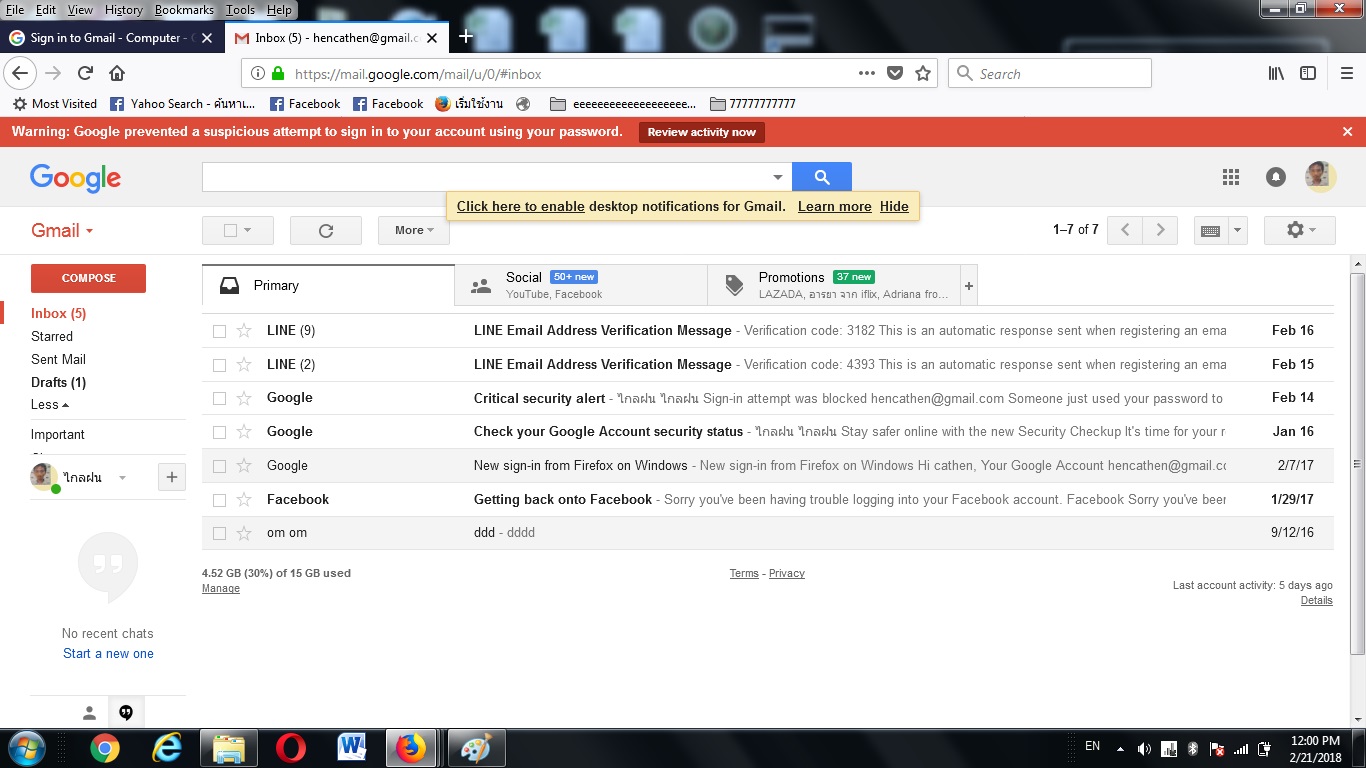Refresh the Gmail inbox

[x=326, y=230]
